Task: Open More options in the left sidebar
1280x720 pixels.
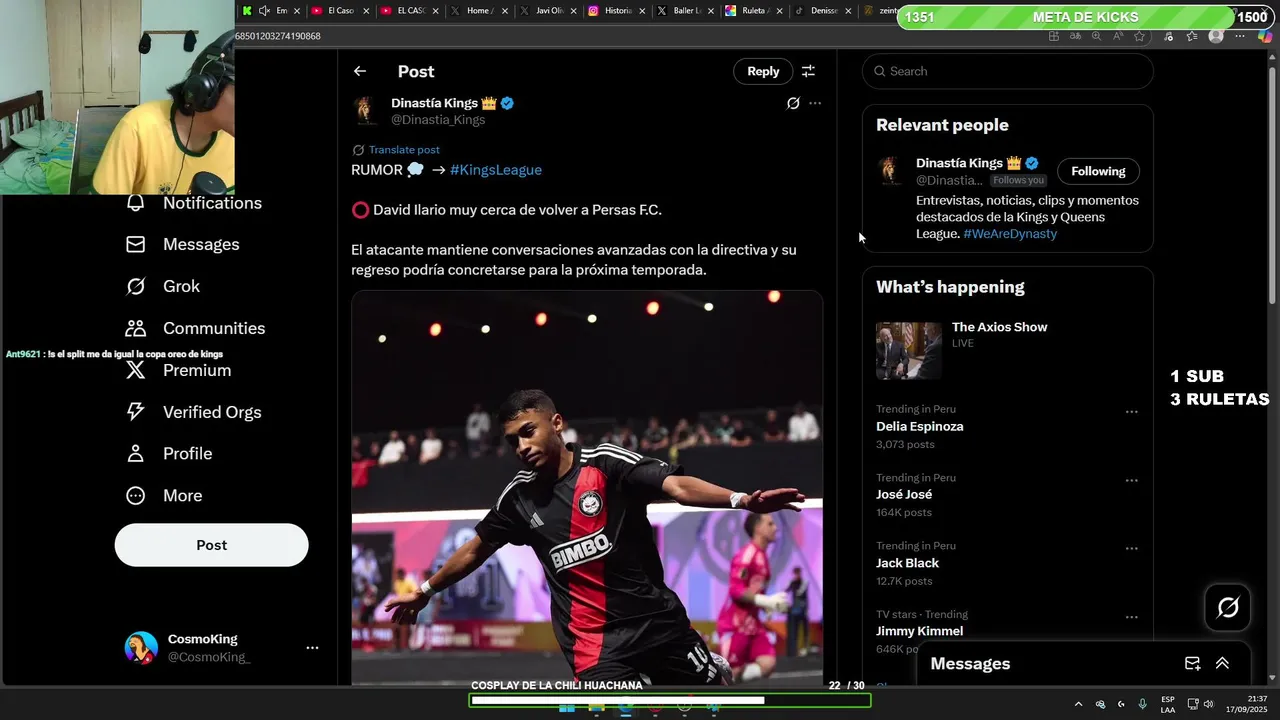Action: point(164,495)
